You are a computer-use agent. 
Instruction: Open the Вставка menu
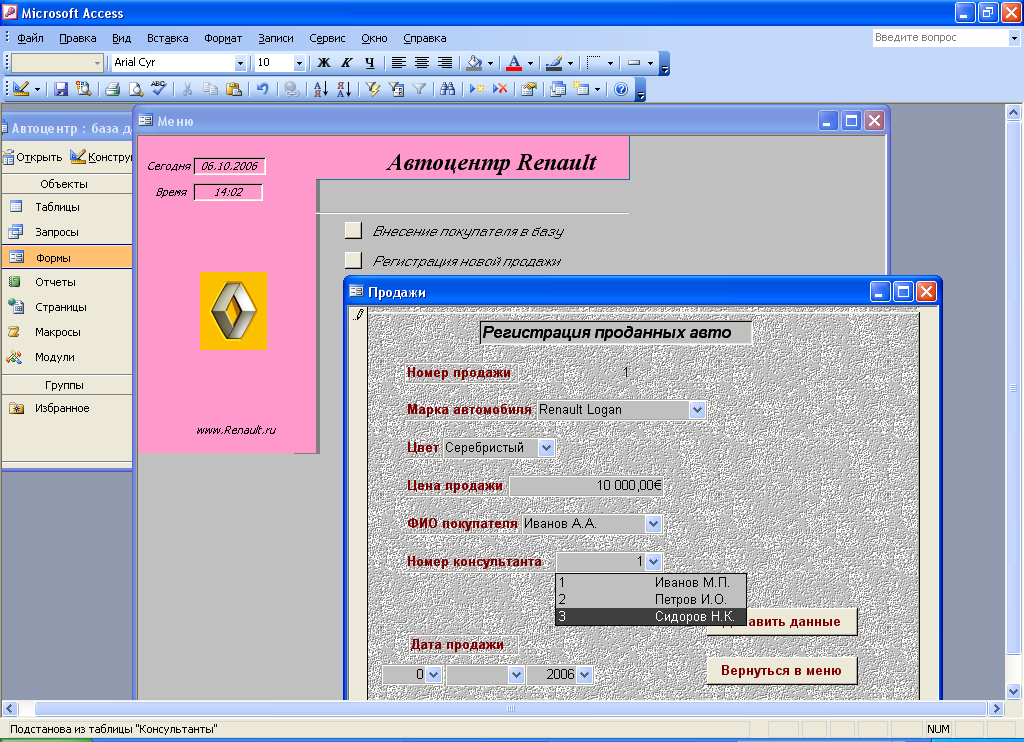[x=167, y=38]
